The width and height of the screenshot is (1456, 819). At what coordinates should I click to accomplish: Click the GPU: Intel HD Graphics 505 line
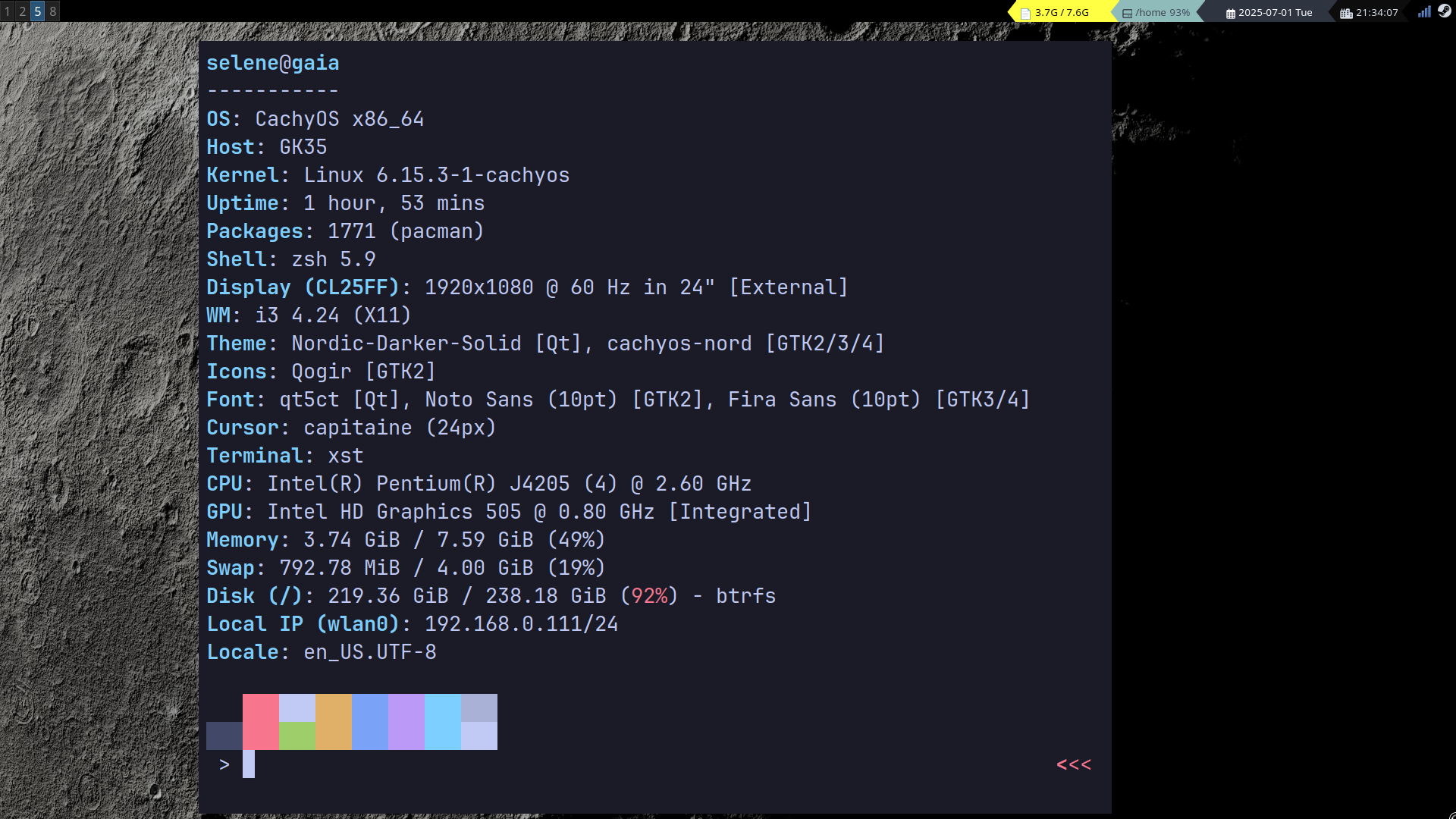point(509,512)
